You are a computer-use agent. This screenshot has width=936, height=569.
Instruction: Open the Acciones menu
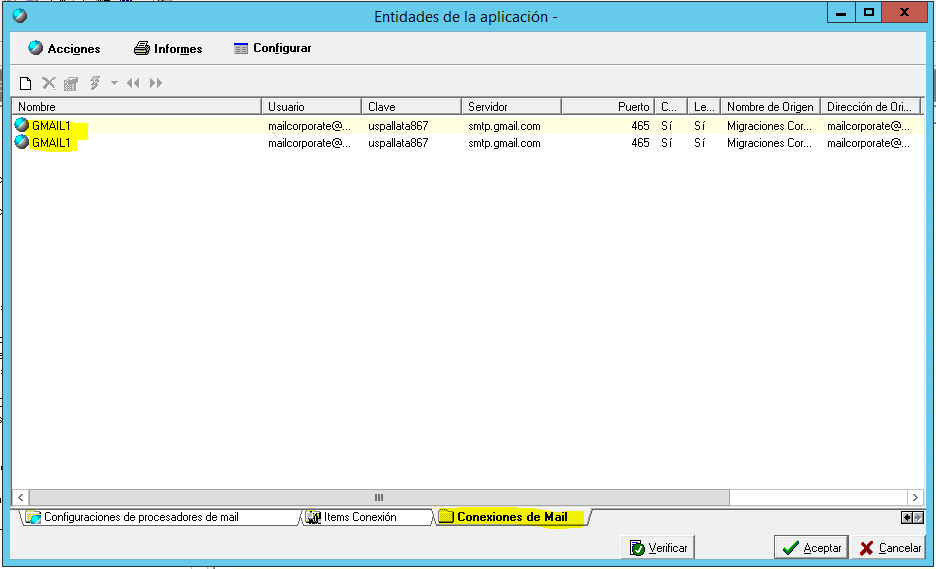click(64, 48)
